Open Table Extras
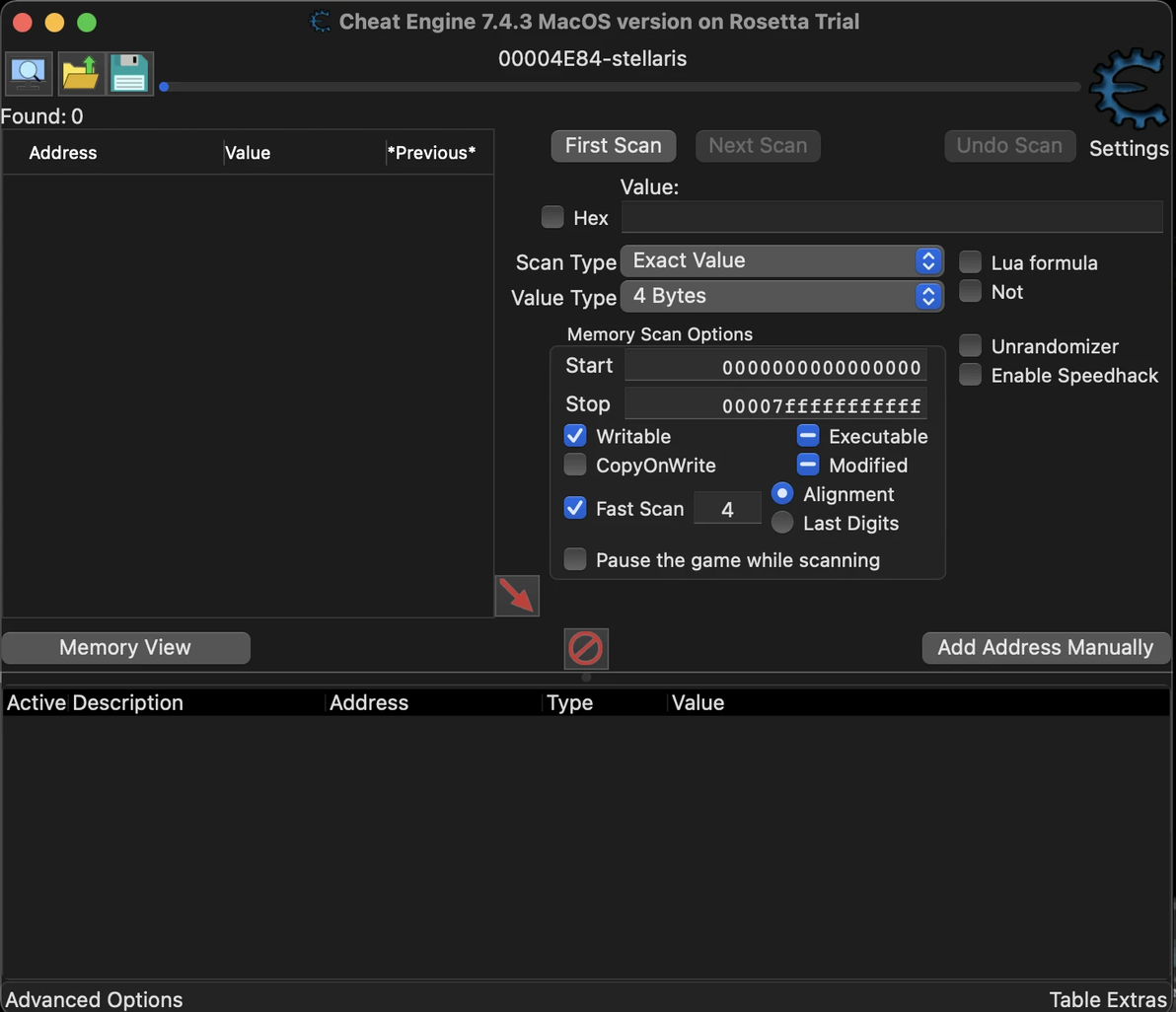Screen dimensions: 1176x1012 [1108, 999]
